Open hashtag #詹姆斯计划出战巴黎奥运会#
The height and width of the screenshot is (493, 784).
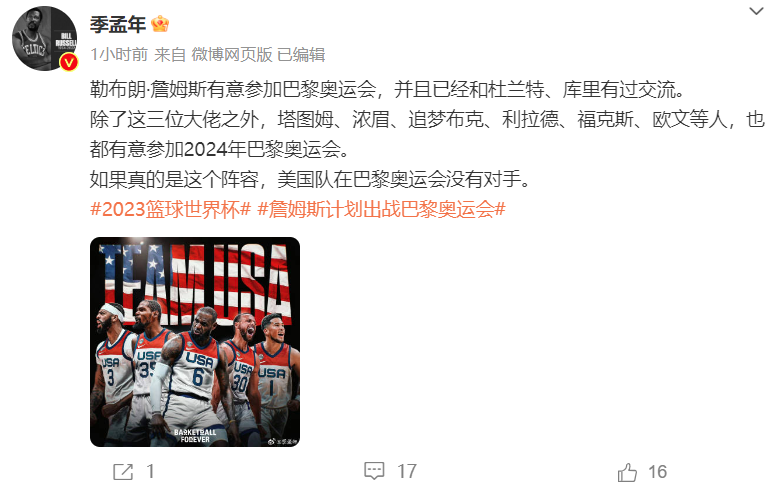382,210
